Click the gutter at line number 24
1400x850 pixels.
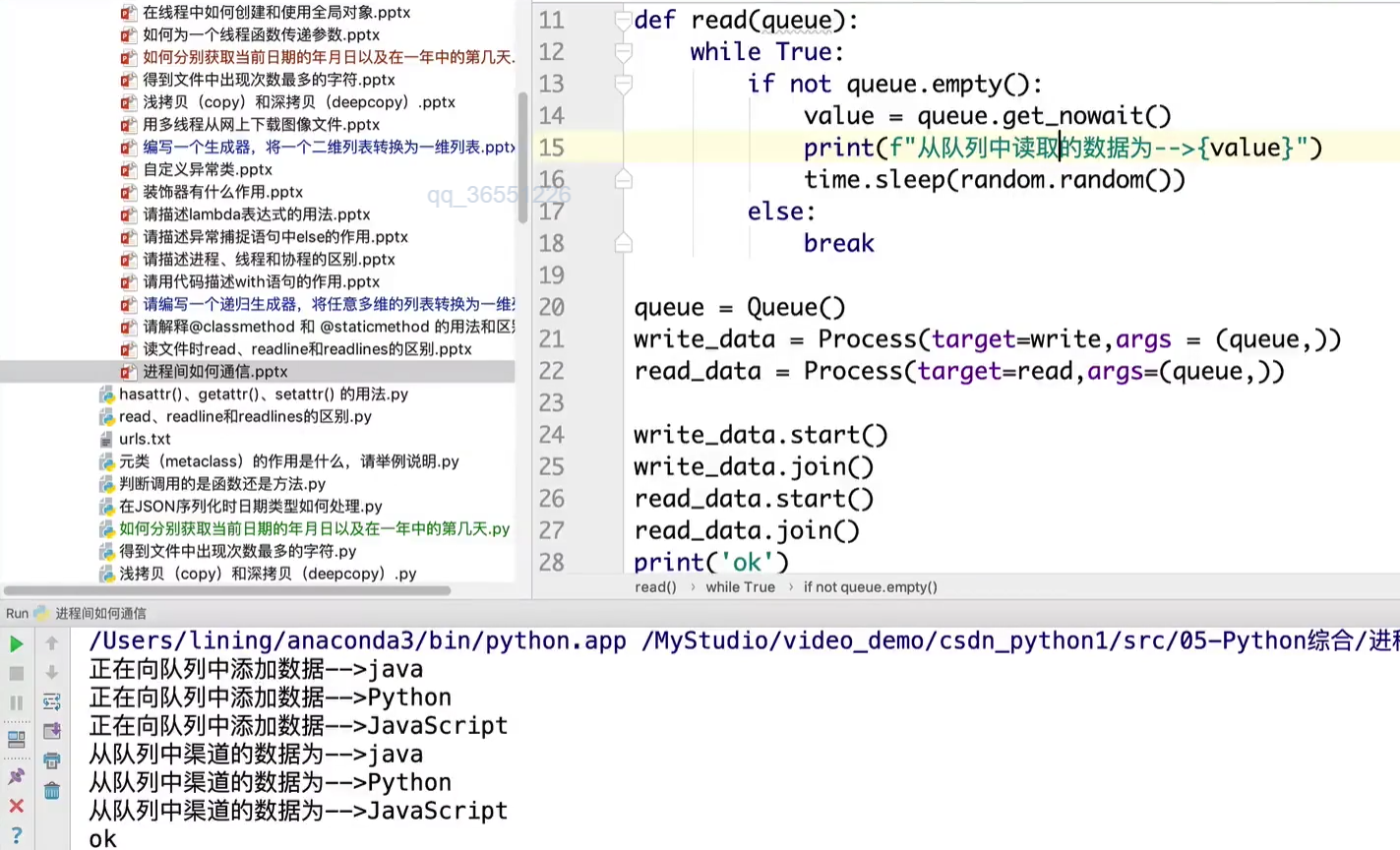[x=551, y=435]
